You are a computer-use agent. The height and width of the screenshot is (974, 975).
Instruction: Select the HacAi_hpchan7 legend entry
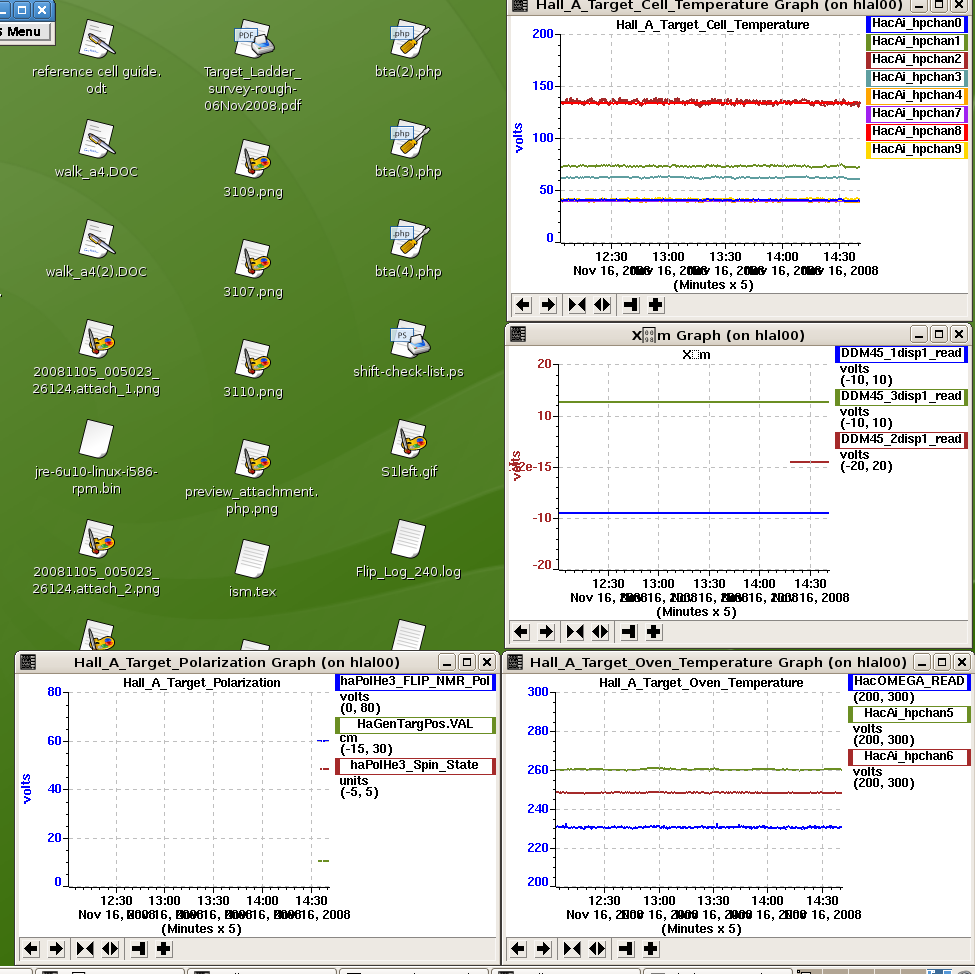(x=917, y=114)
